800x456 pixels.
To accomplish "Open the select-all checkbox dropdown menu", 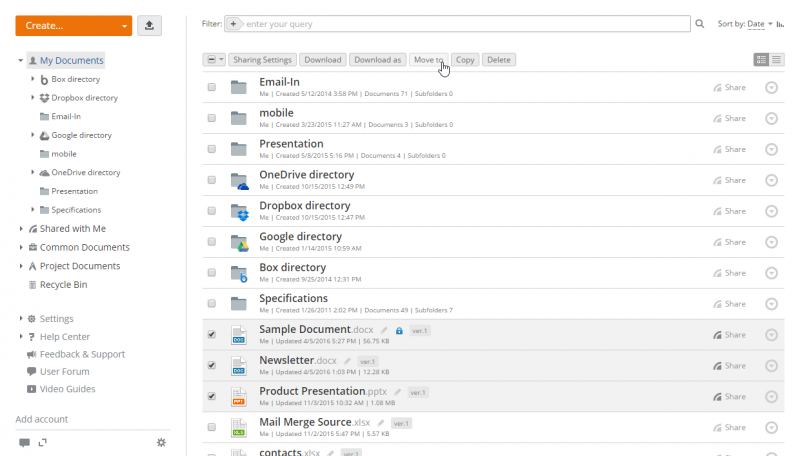I will (x=221, y=60).
